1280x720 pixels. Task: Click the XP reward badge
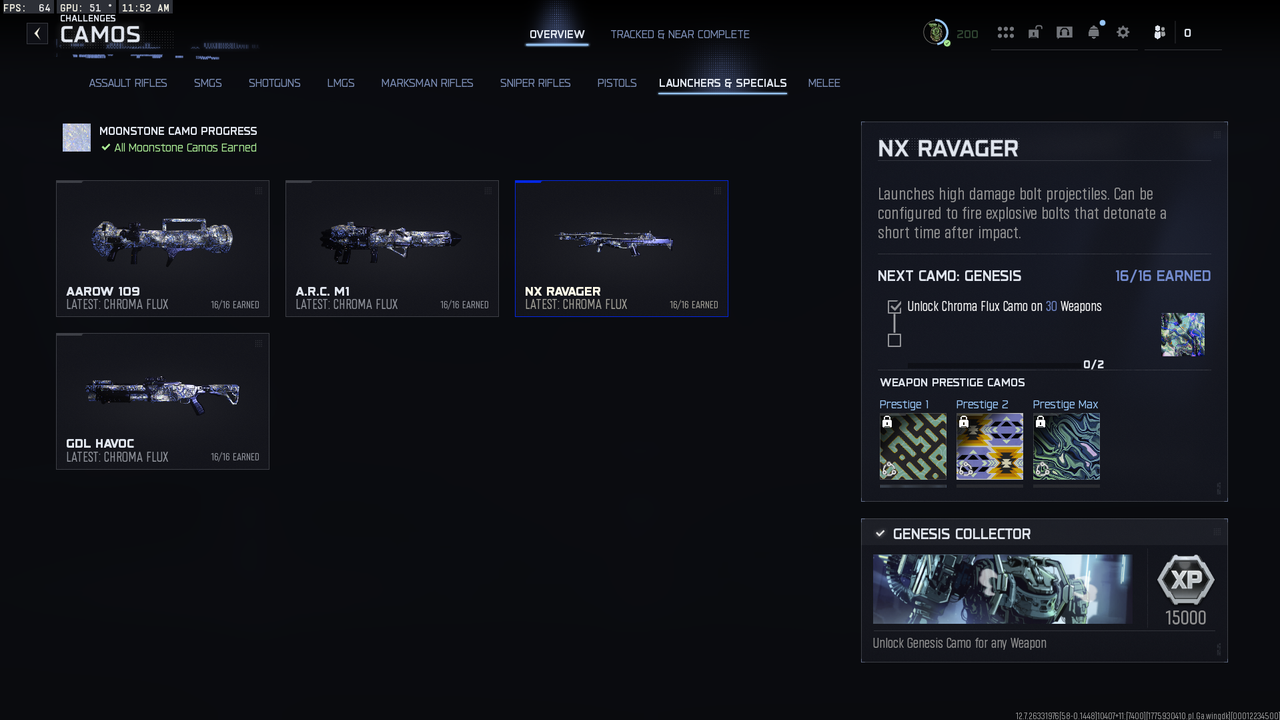[1185, 579]
